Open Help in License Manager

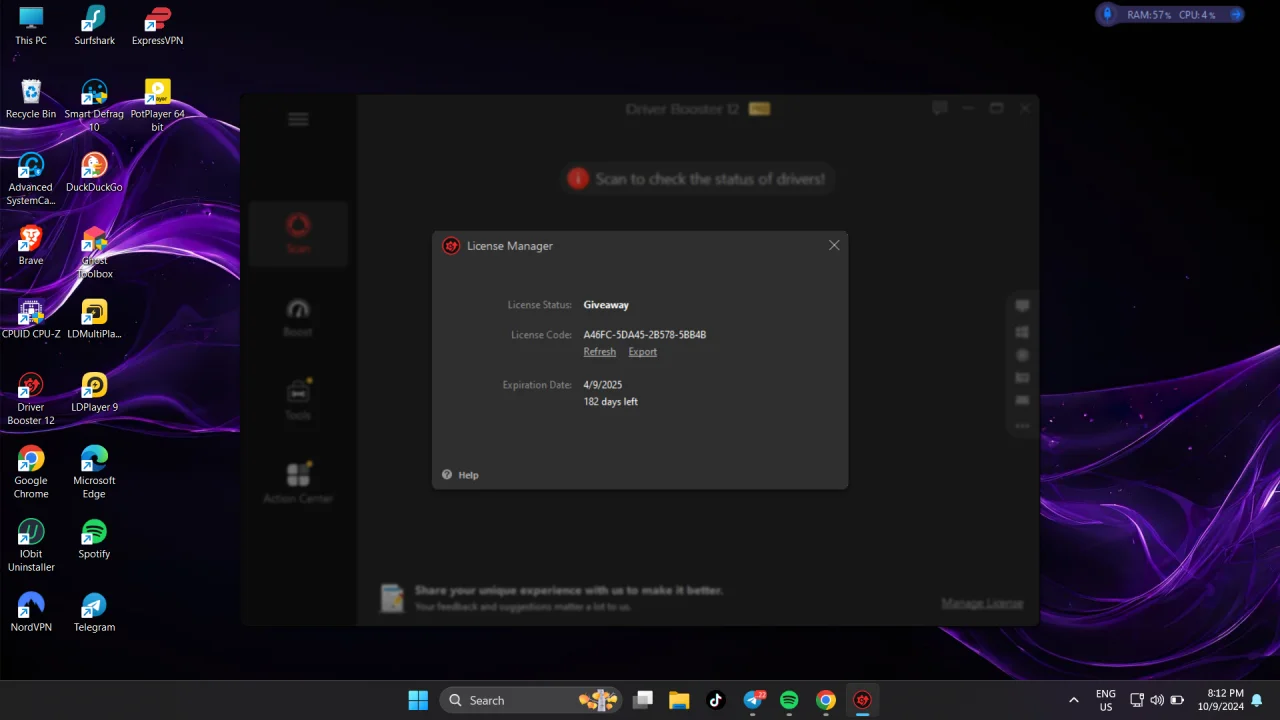pyautogui.click(x=461, y=475)
